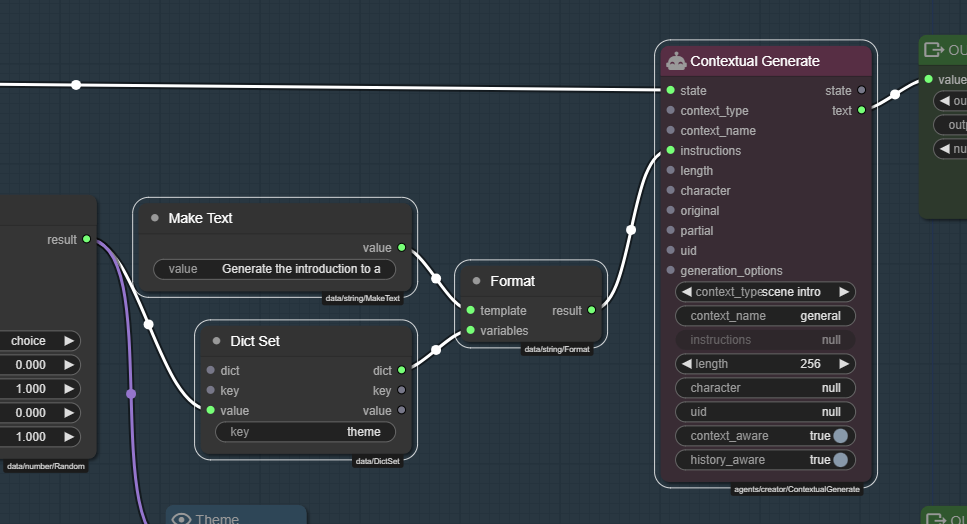The image size is (967, 524).
Task: Click the collapse dot on Format node
Action: click(477, 281)
